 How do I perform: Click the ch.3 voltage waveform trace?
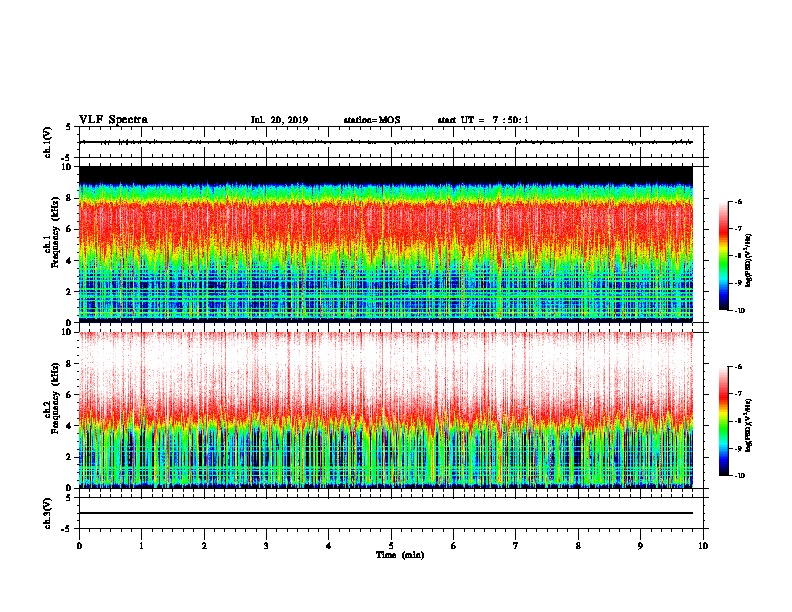tap(386, 513)
